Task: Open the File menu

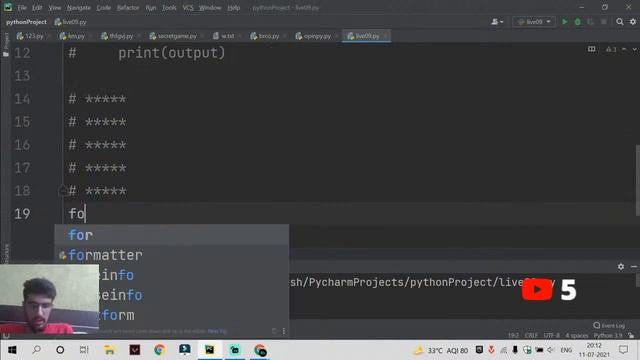Action: click(22, 8)
